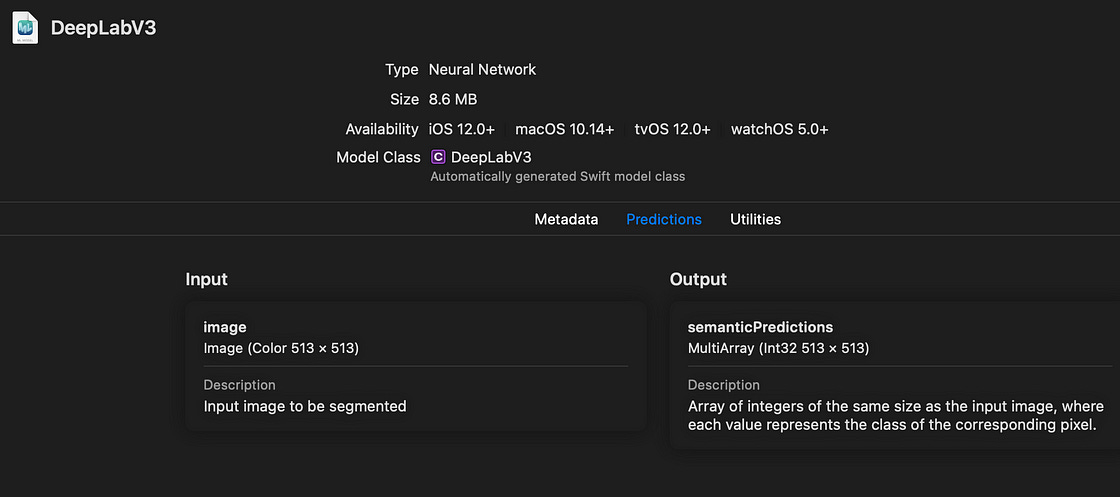This screenshot has width=1120, height=497.
Task: Click the 'Size' field label
Action: 404,99
